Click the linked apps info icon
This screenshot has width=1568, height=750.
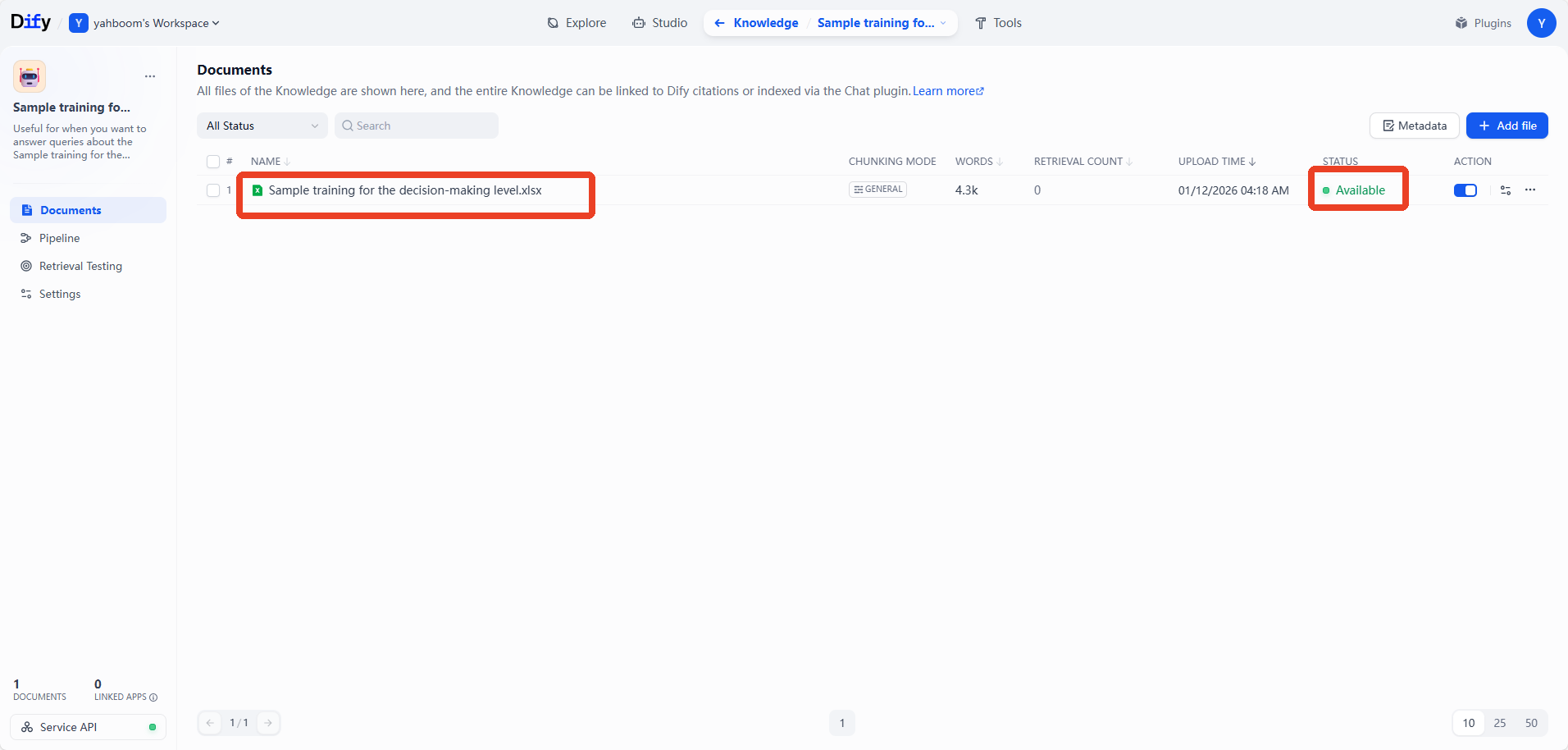153,697
